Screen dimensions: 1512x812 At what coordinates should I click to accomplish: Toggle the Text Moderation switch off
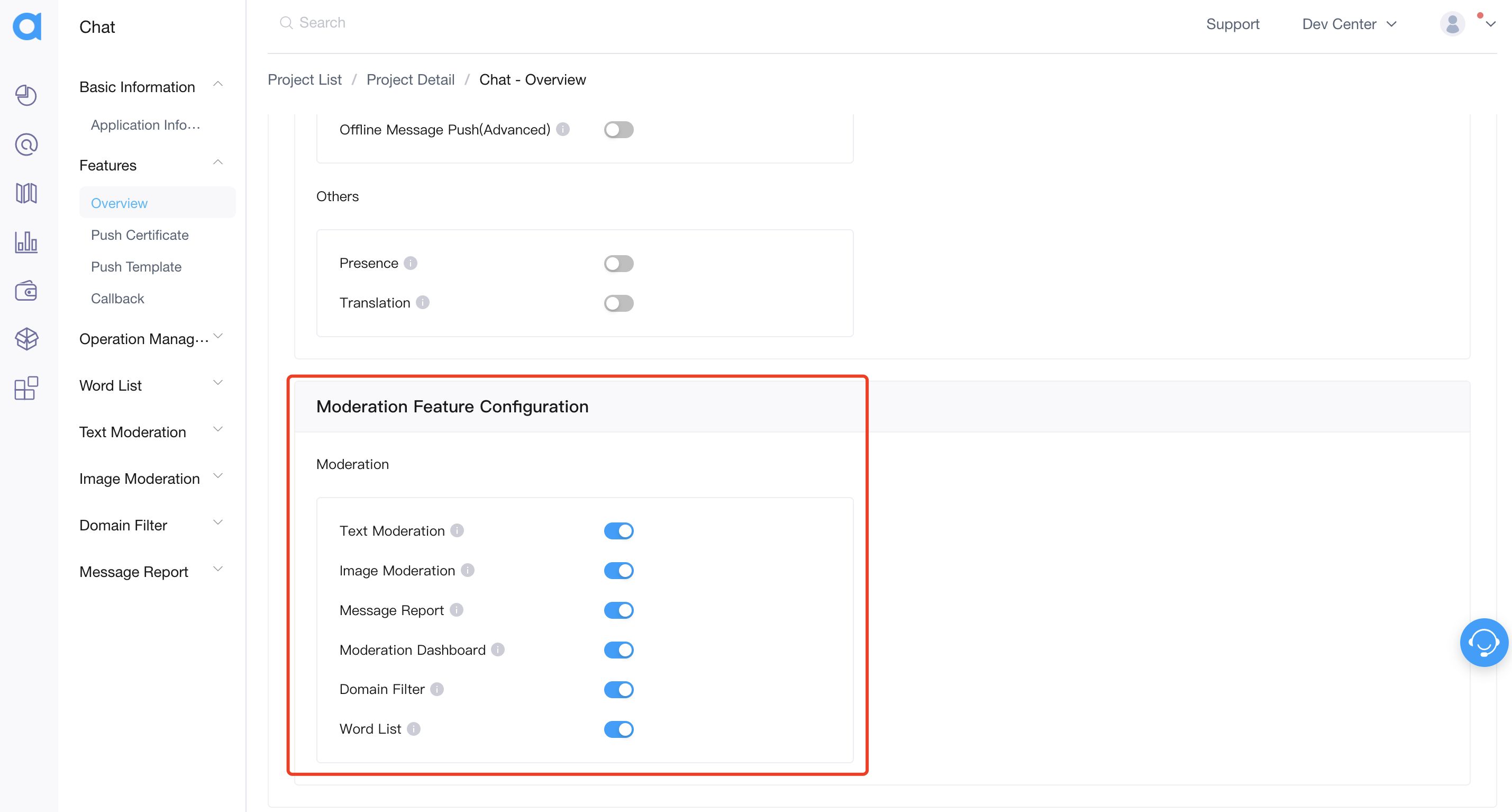tap(619, 530)
